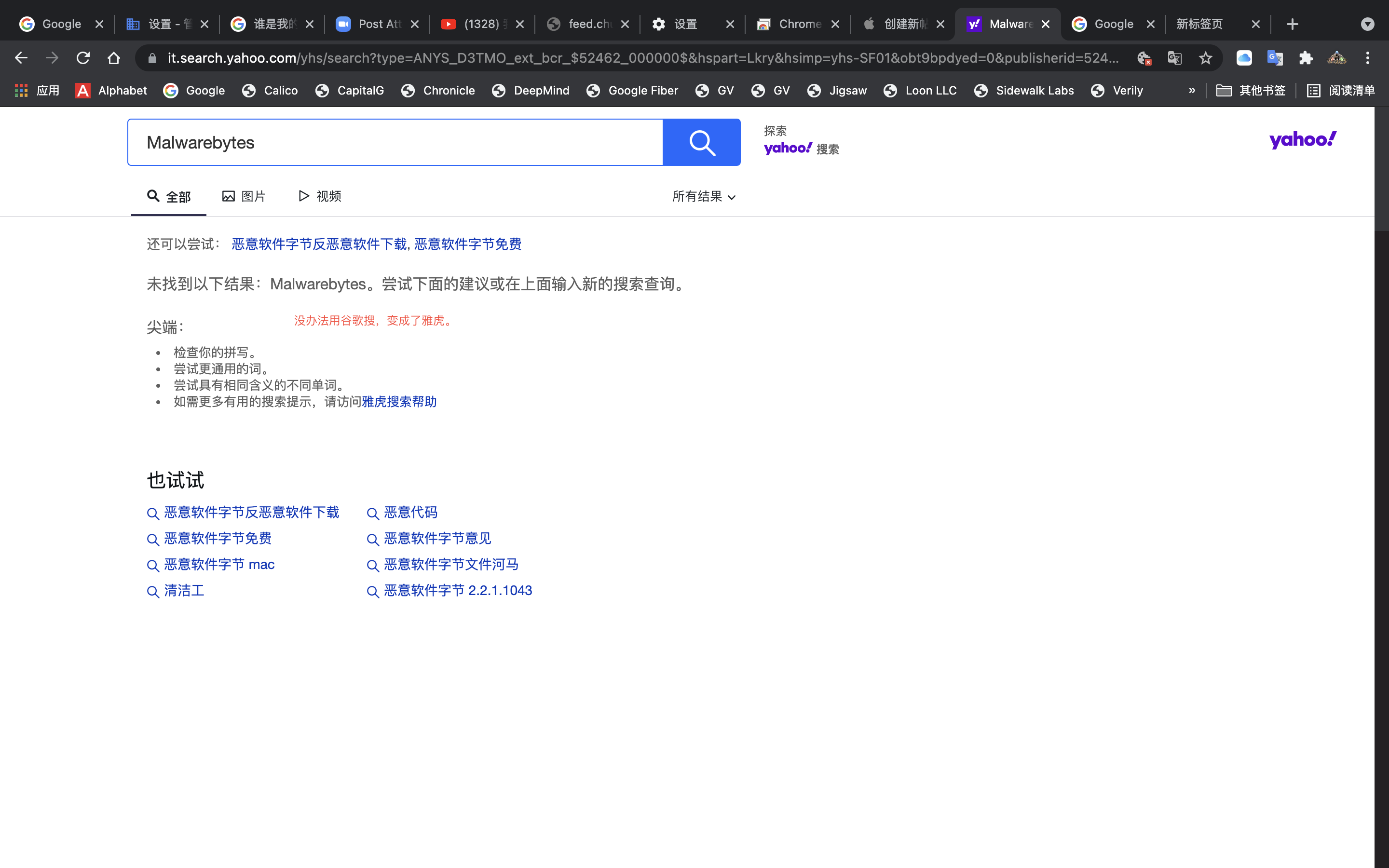Open the tab search dropdown arrow

click(1367, 24)
